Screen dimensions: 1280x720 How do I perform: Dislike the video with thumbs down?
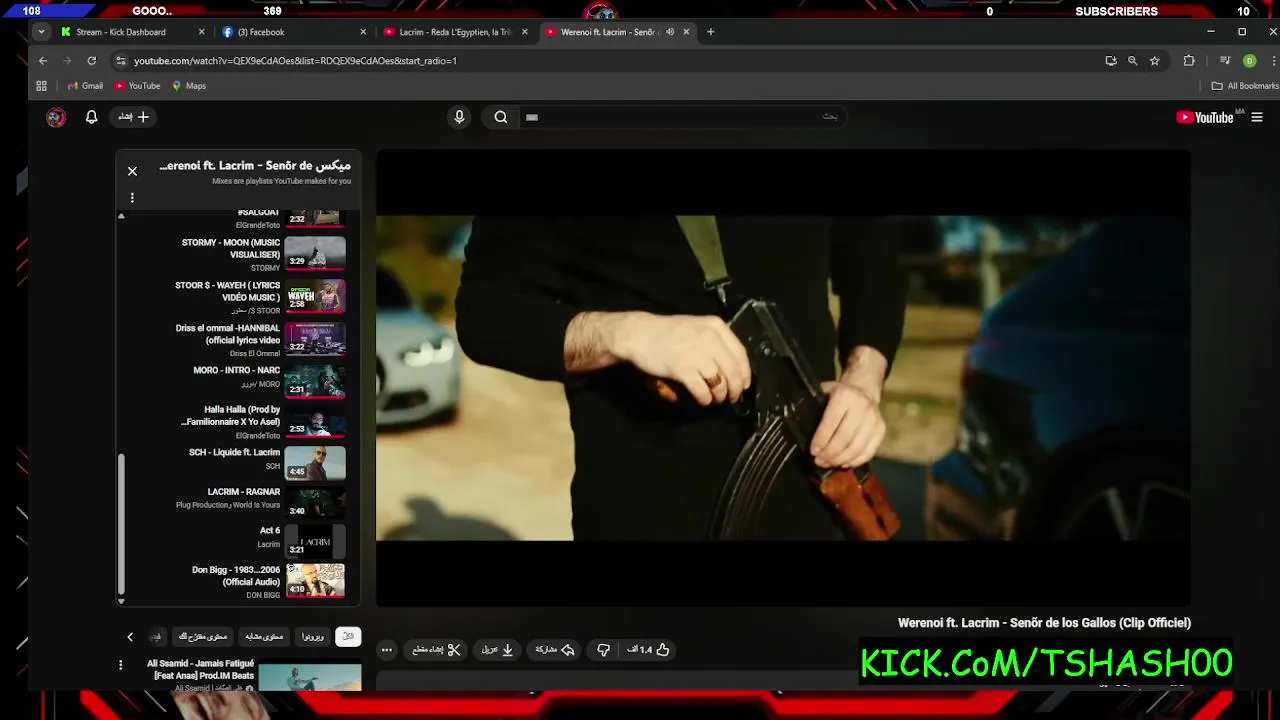603,650
